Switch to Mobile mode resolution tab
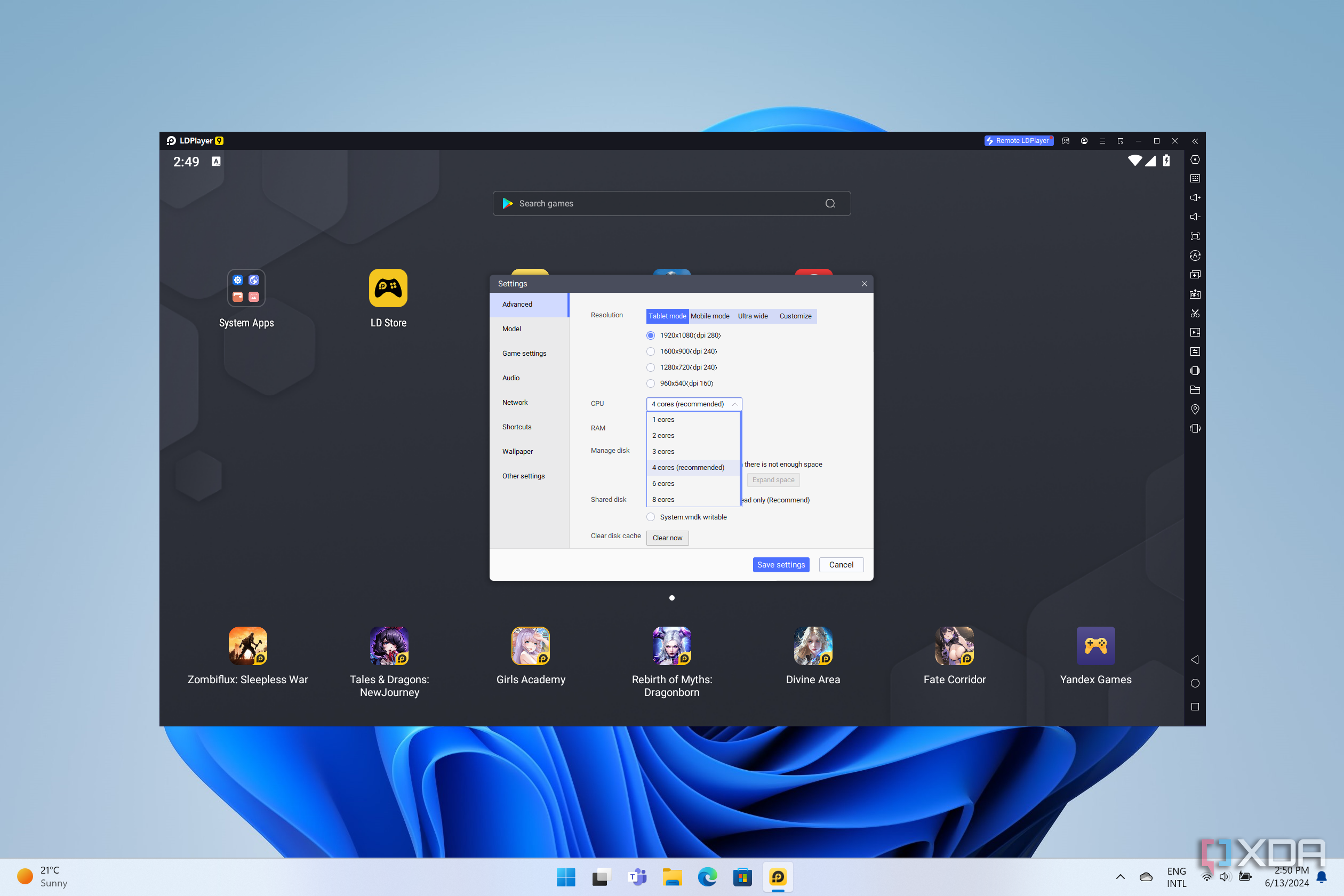This screenshot has width=1344, height=896. click(x=710, y=315)
